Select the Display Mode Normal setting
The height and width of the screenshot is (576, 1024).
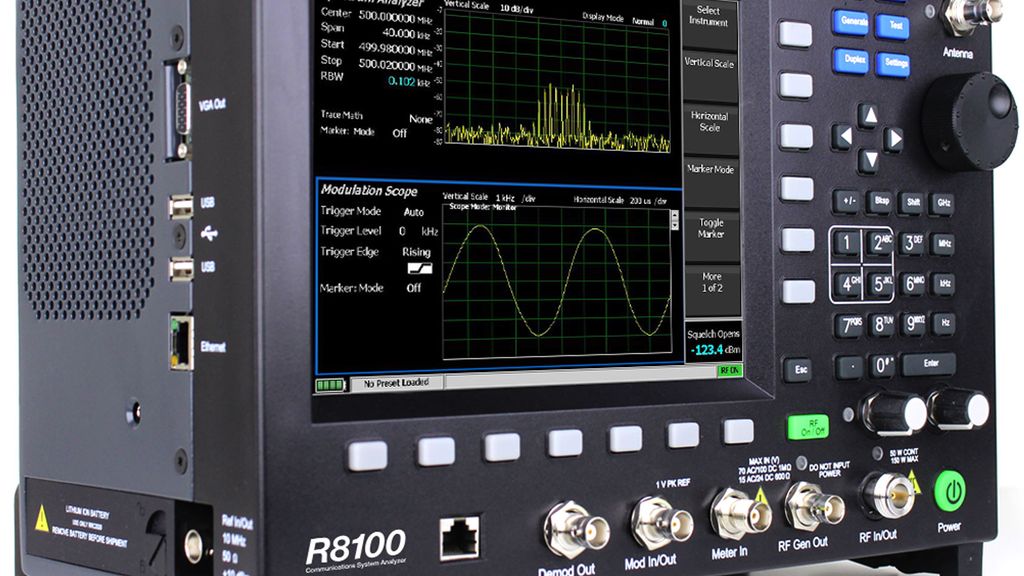pyautogui.click(x=643, y=22)
